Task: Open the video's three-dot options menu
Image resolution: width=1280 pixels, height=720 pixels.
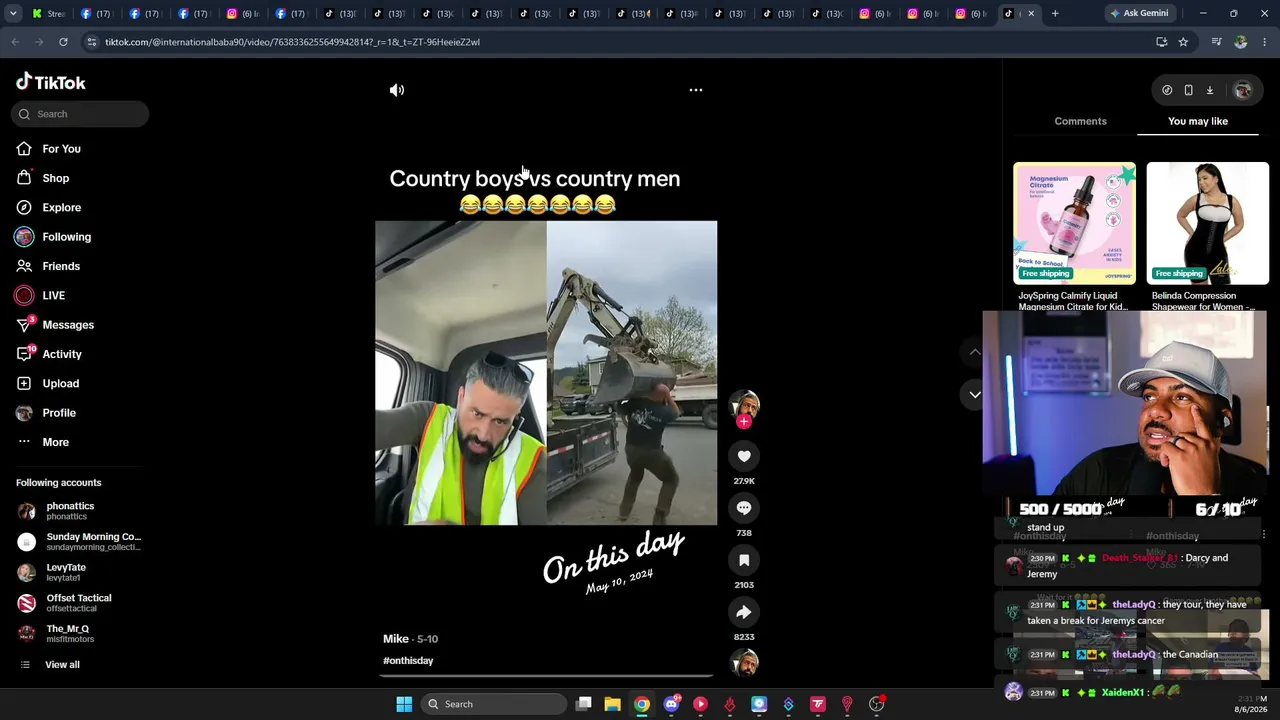Action: 696,90
